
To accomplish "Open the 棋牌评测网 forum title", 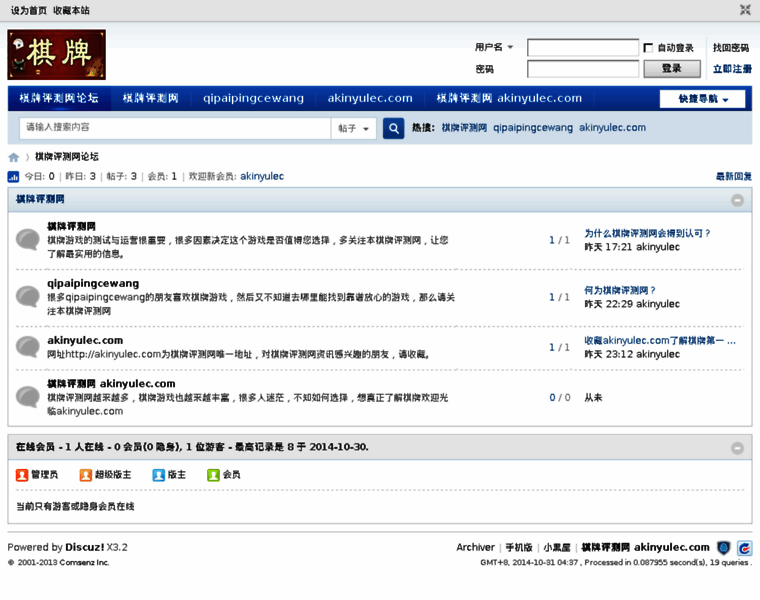I will [71, 226].
